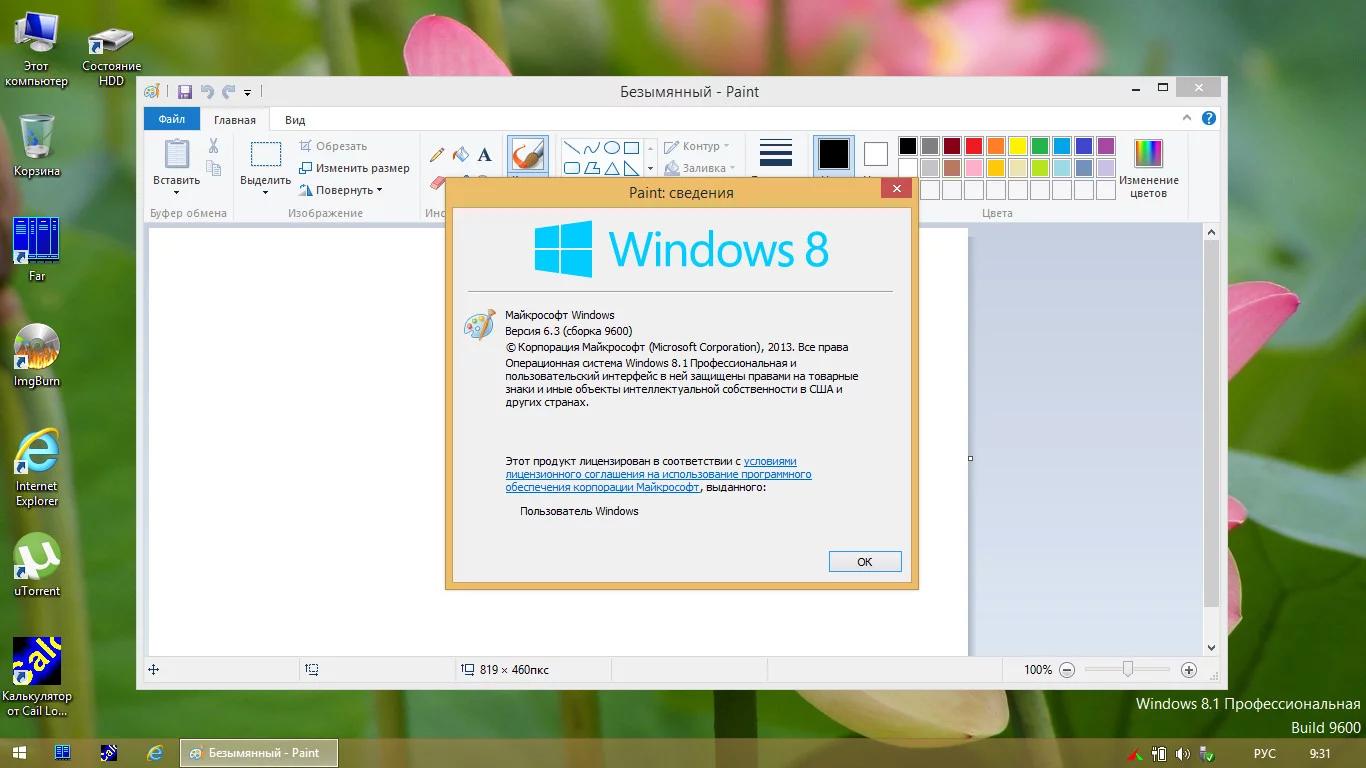Pick the Right triangle shape

point(632,168)
